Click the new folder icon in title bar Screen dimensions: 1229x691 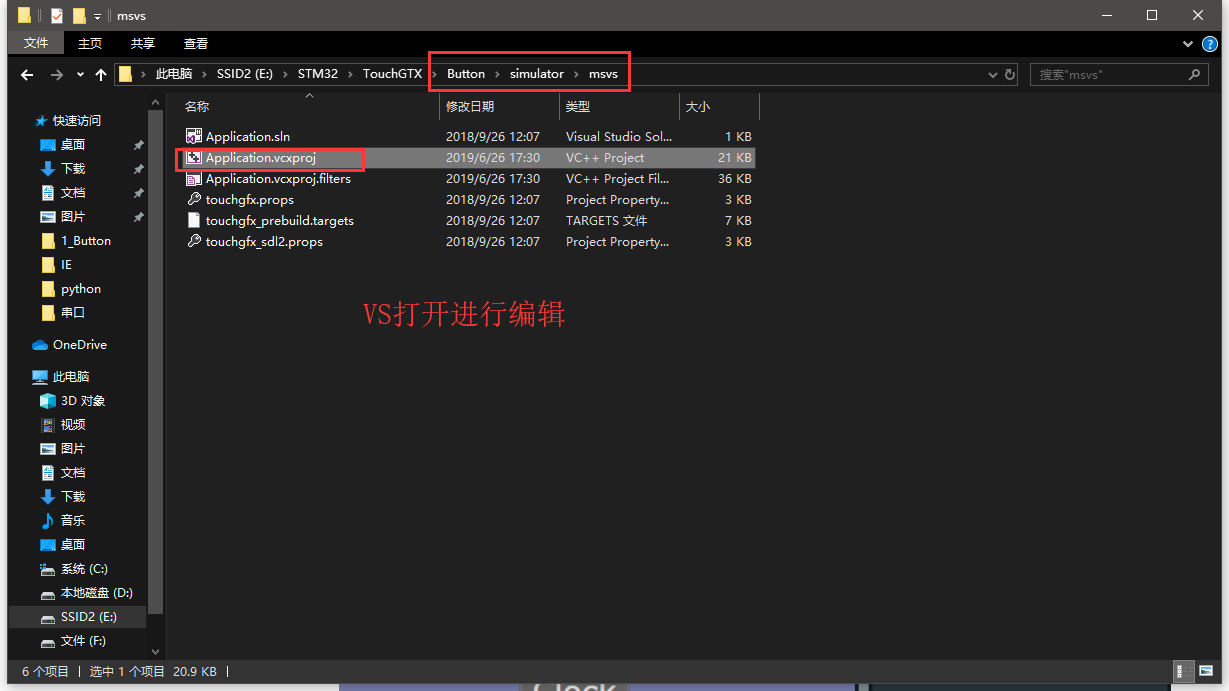pyautogui.click(x=79, y=16)
